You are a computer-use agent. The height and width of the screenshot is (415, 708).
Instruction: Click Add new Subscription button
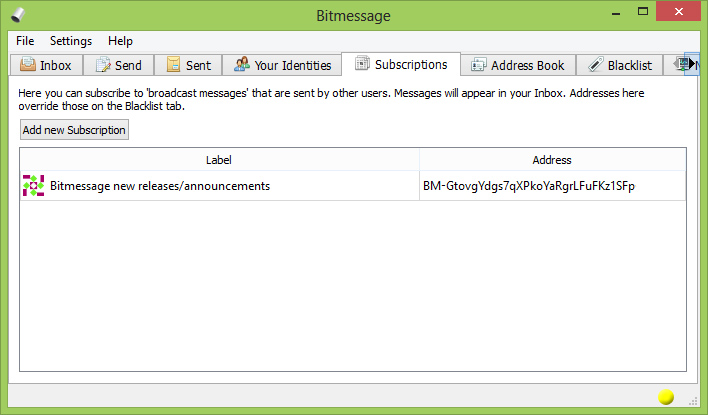(75, 130)
